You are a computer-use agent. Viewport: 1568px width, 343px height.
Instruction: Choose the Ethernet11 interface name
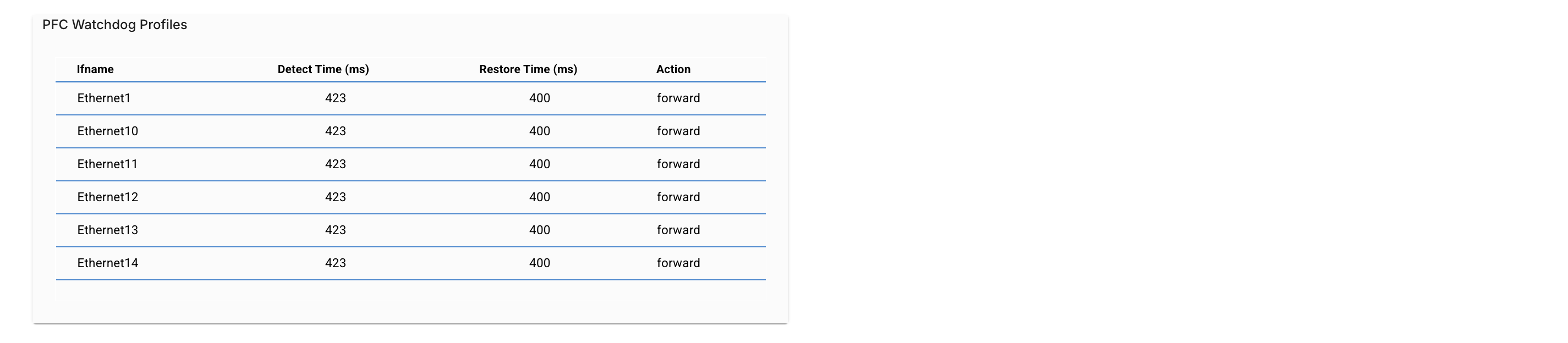point(107,164)
